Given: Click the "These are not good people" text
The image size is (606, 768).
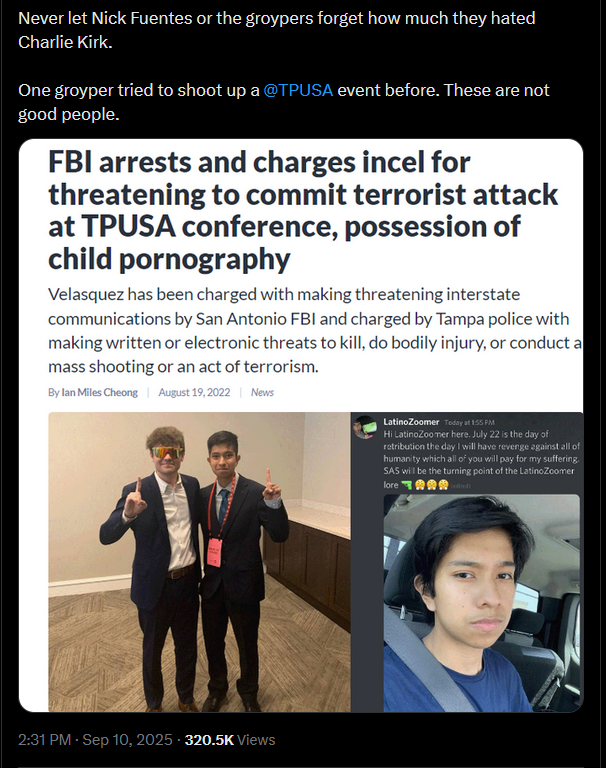Looking at the screenshot, I should (x=284, y=102).
